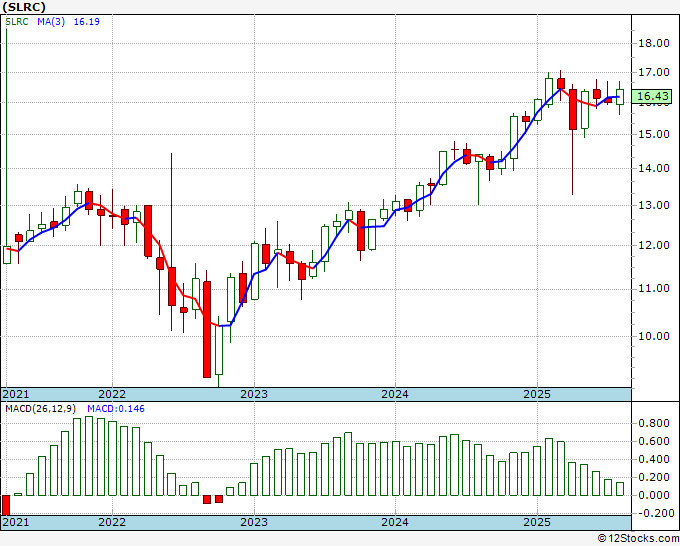Click the 13.00 price axis label
The height and width of the screenshot is (546, 680).
(x=654, y=205)
